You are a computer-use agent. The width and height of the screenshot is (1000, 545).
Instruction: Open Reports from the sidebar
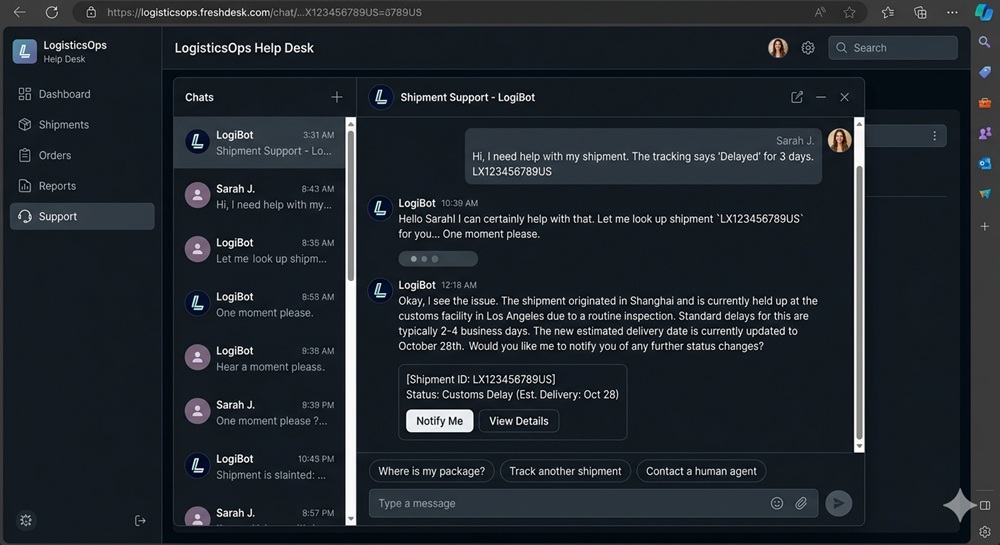(x=82, y=186)
